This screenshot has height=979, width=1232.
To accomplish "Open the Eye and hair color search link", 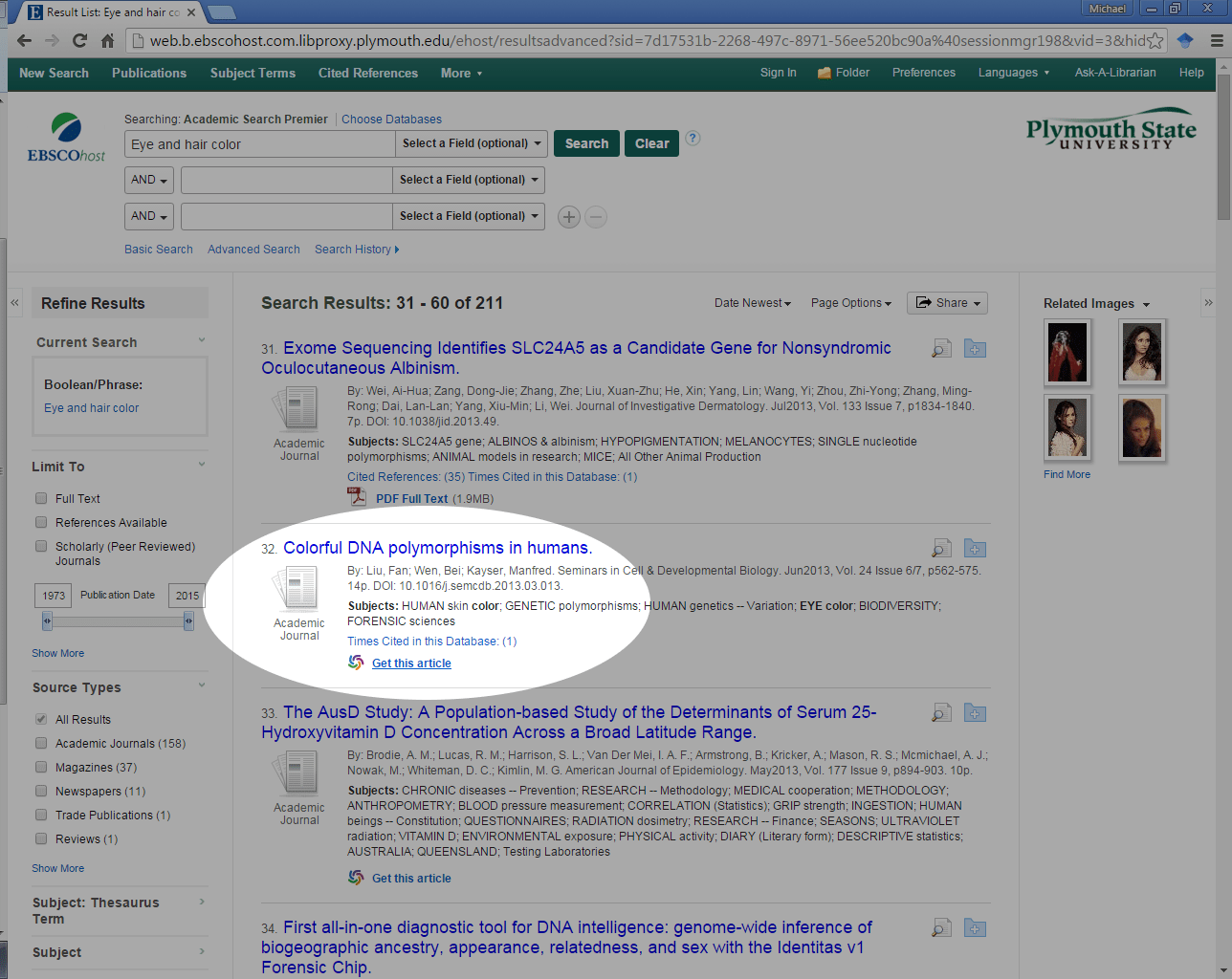I will [91, 407].
